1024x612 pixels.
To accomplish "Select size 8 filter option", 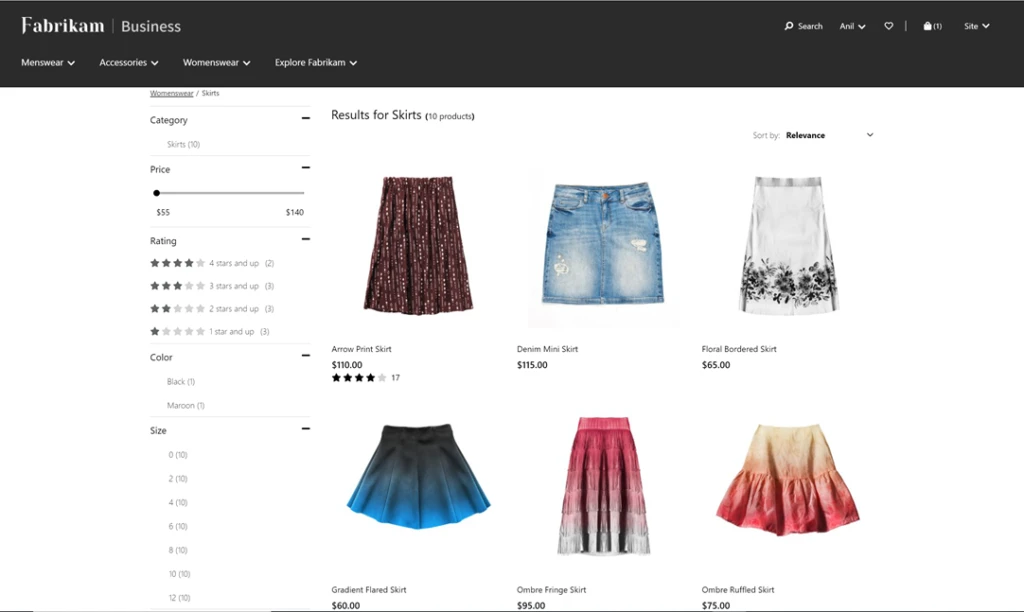I will (x=177, y=550).
